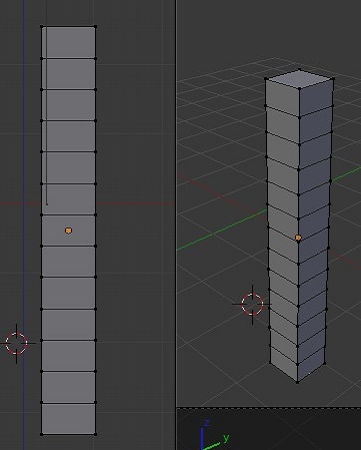
Task: Select the bottom front corner vertex in perspective view
Action: (297, 382)
